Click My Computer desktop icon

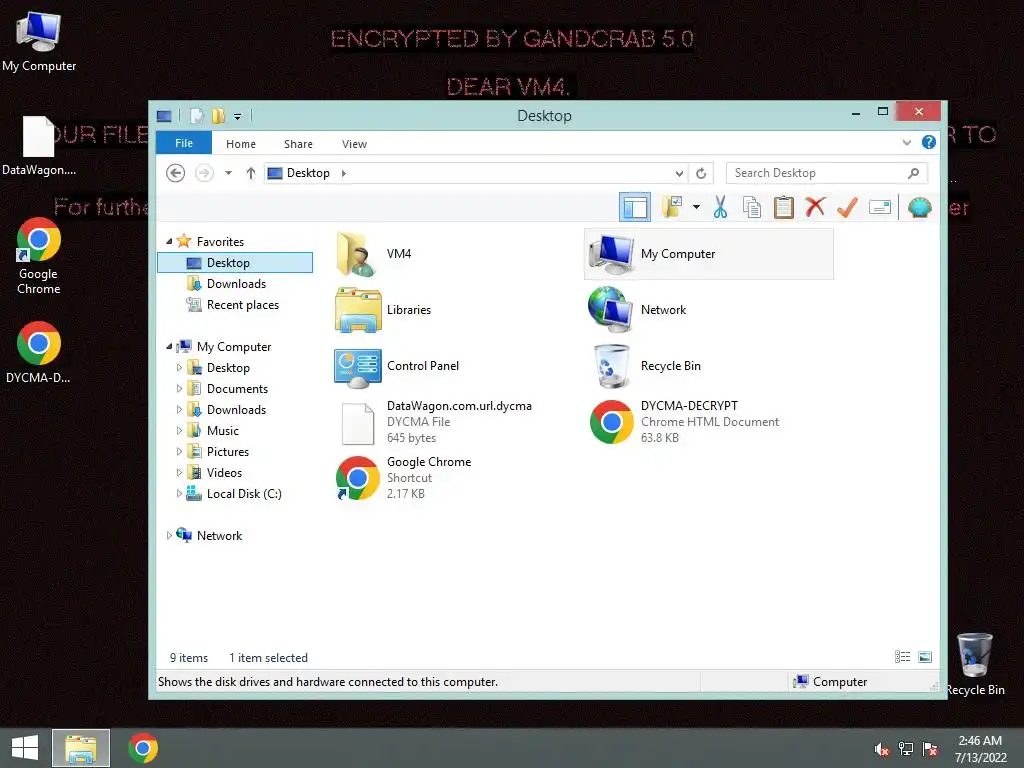click(39, 42)
